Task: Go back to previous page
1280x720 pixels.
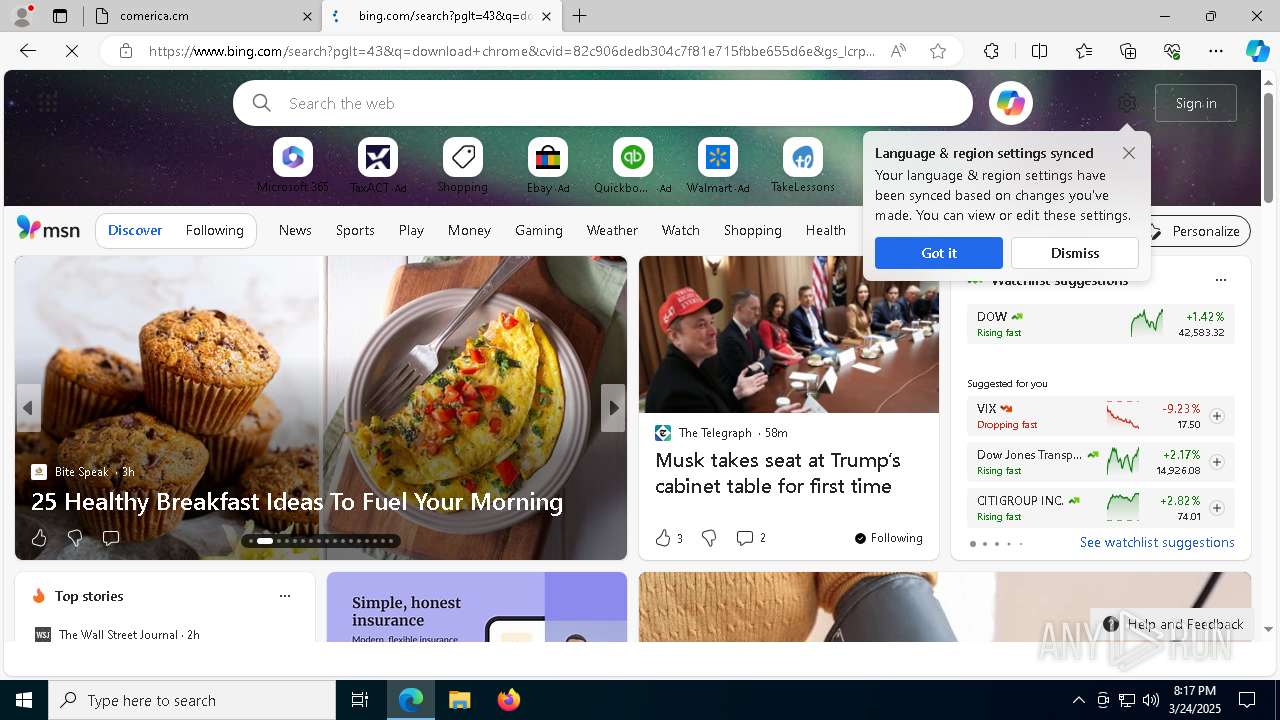Action: click(x=28, y=51)
